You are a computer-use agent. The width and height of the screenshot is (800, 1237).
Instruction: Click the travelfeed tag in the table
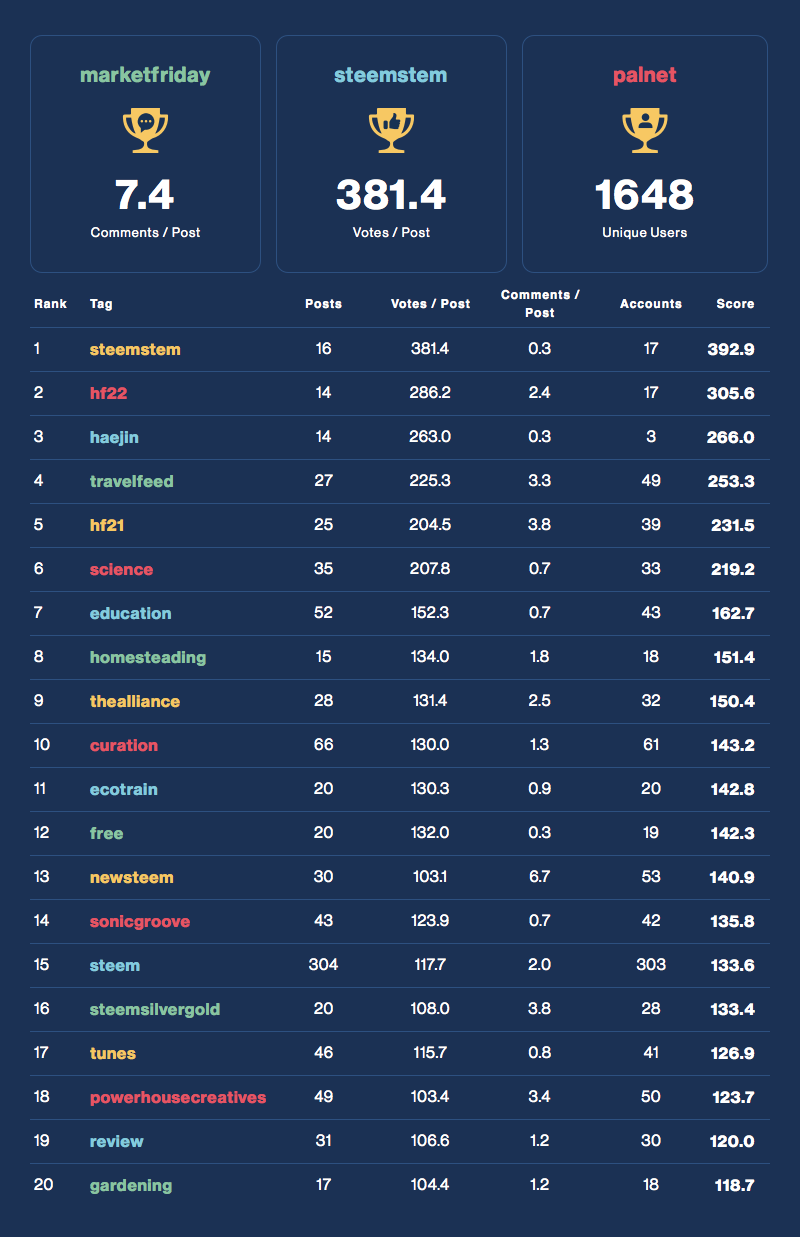coord(131,482)
